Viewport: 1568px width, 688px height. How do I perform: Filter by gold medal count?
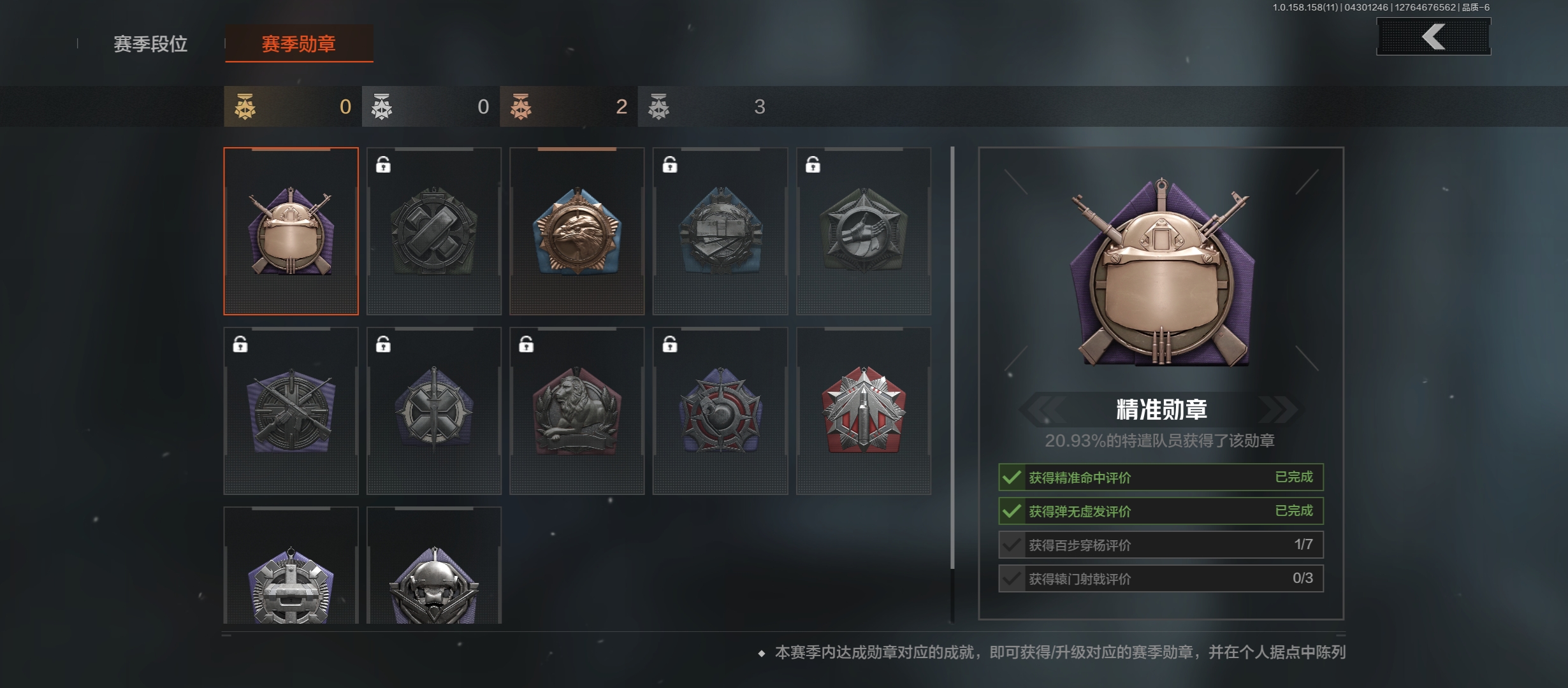click(x=293, y=106)
